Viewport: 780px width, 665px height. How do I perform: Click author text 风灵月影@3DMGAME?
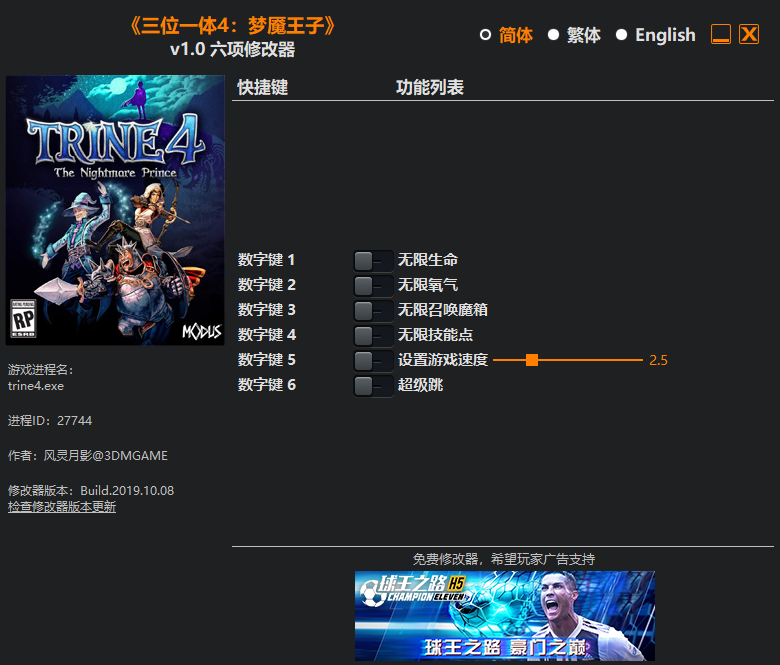pos(105,456)
